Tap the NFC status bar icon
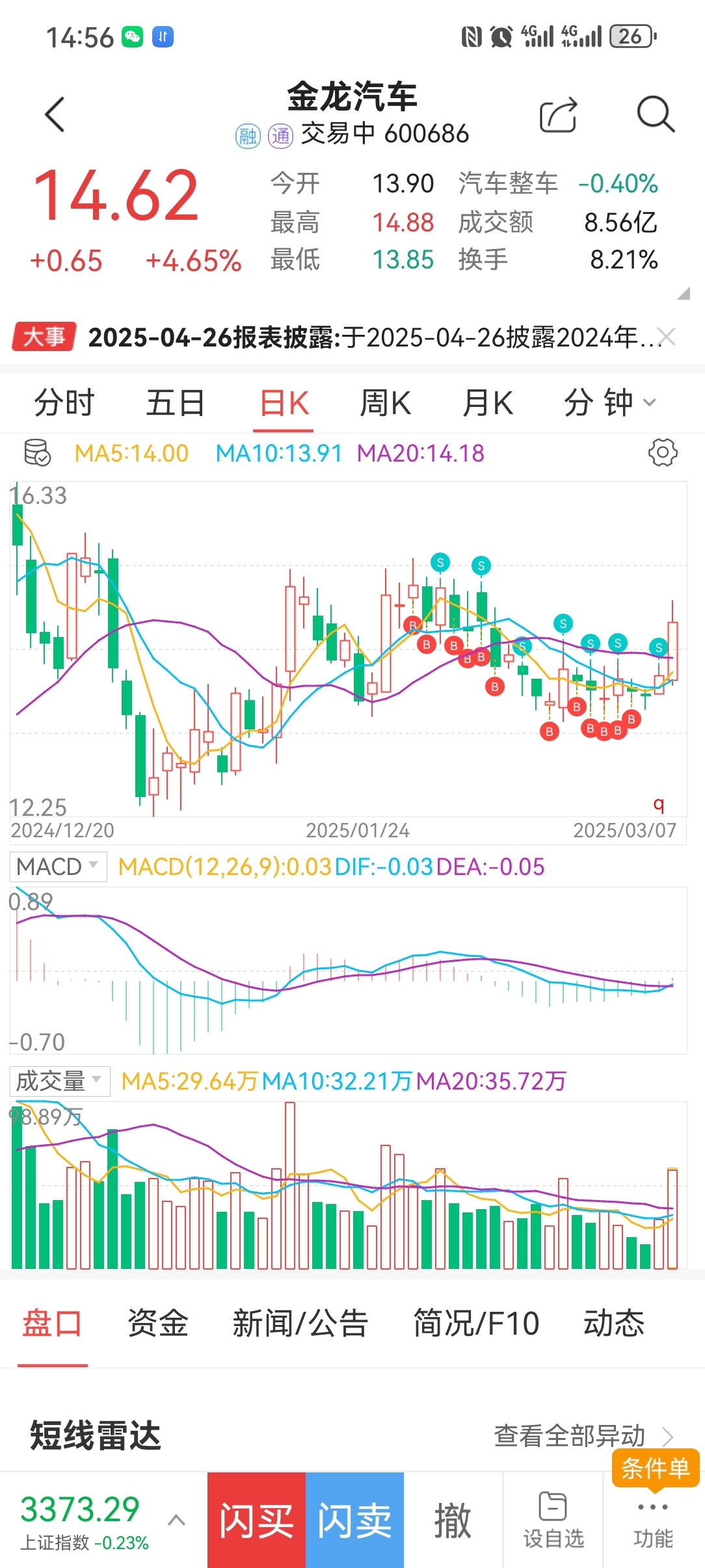The width and height of the screenshot is (705, 1568). (x=472, y=37)
